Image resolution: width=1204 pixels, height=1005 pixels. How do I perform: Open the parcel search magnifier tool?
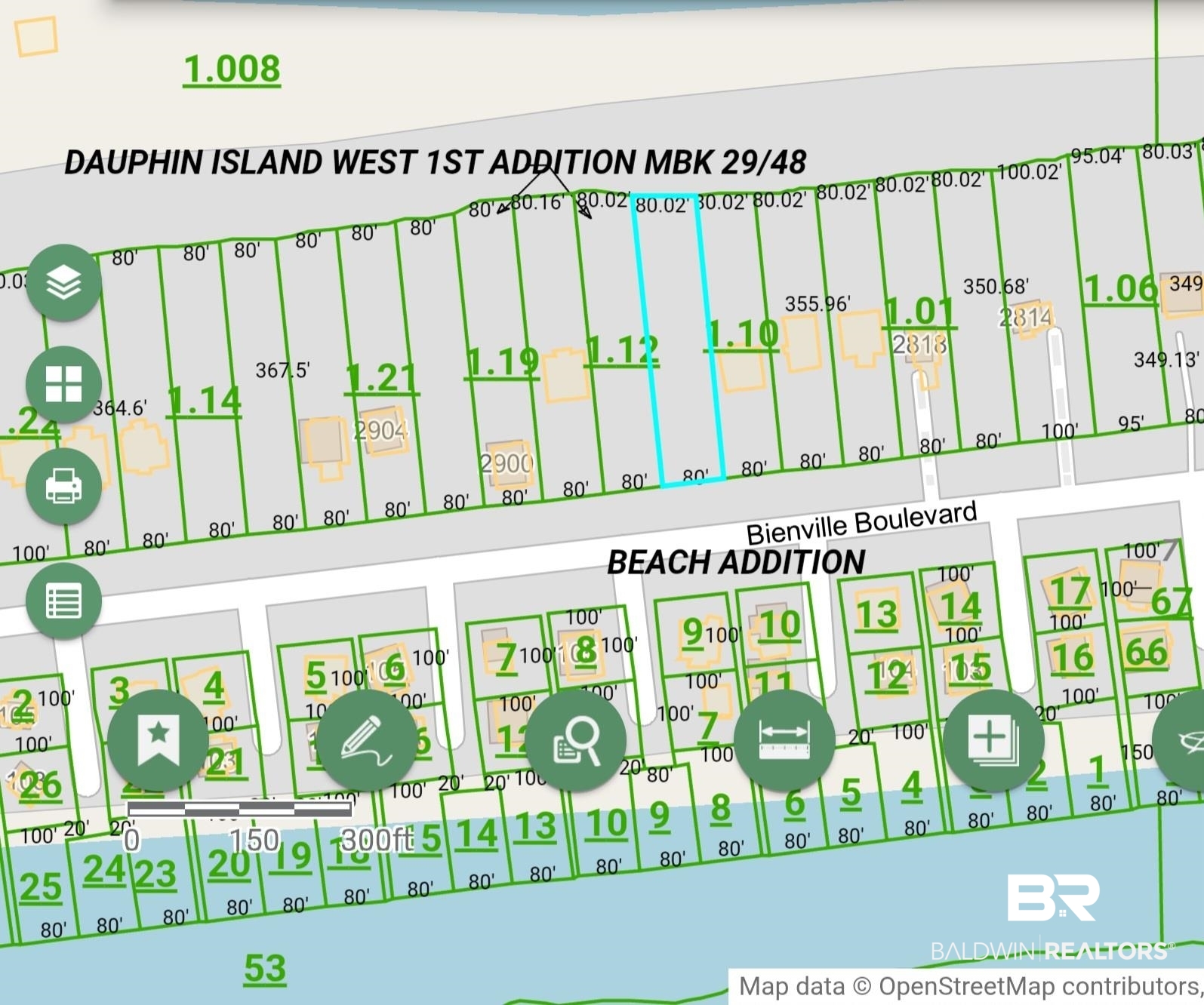(x=576, y=740)
